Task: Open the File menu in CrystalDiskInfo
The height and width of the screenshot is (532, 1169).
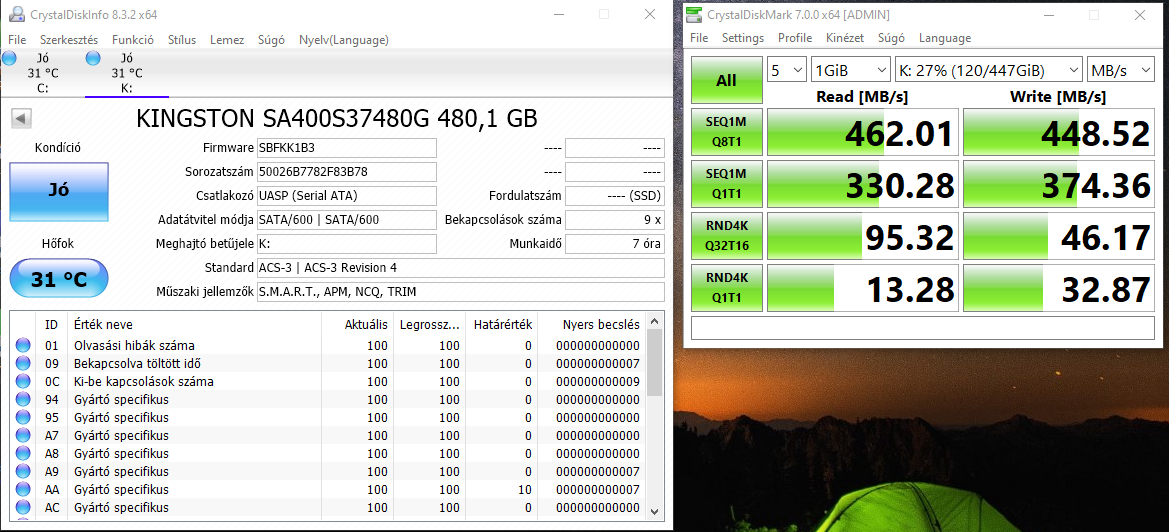Action: point(17,39)
